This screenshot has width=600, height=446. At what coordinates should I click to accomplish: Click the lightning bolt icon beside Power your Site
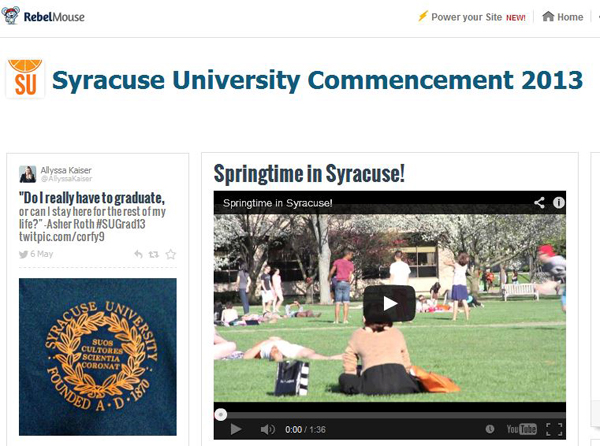tap(422, 16)
